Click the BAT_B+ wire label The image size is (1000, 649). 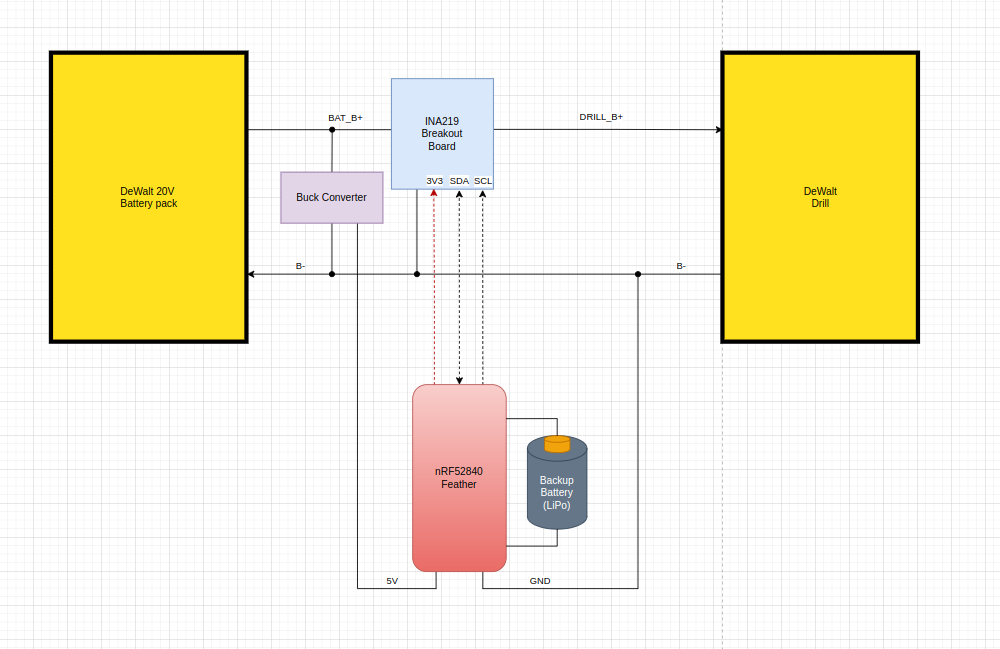pos(345,118)
